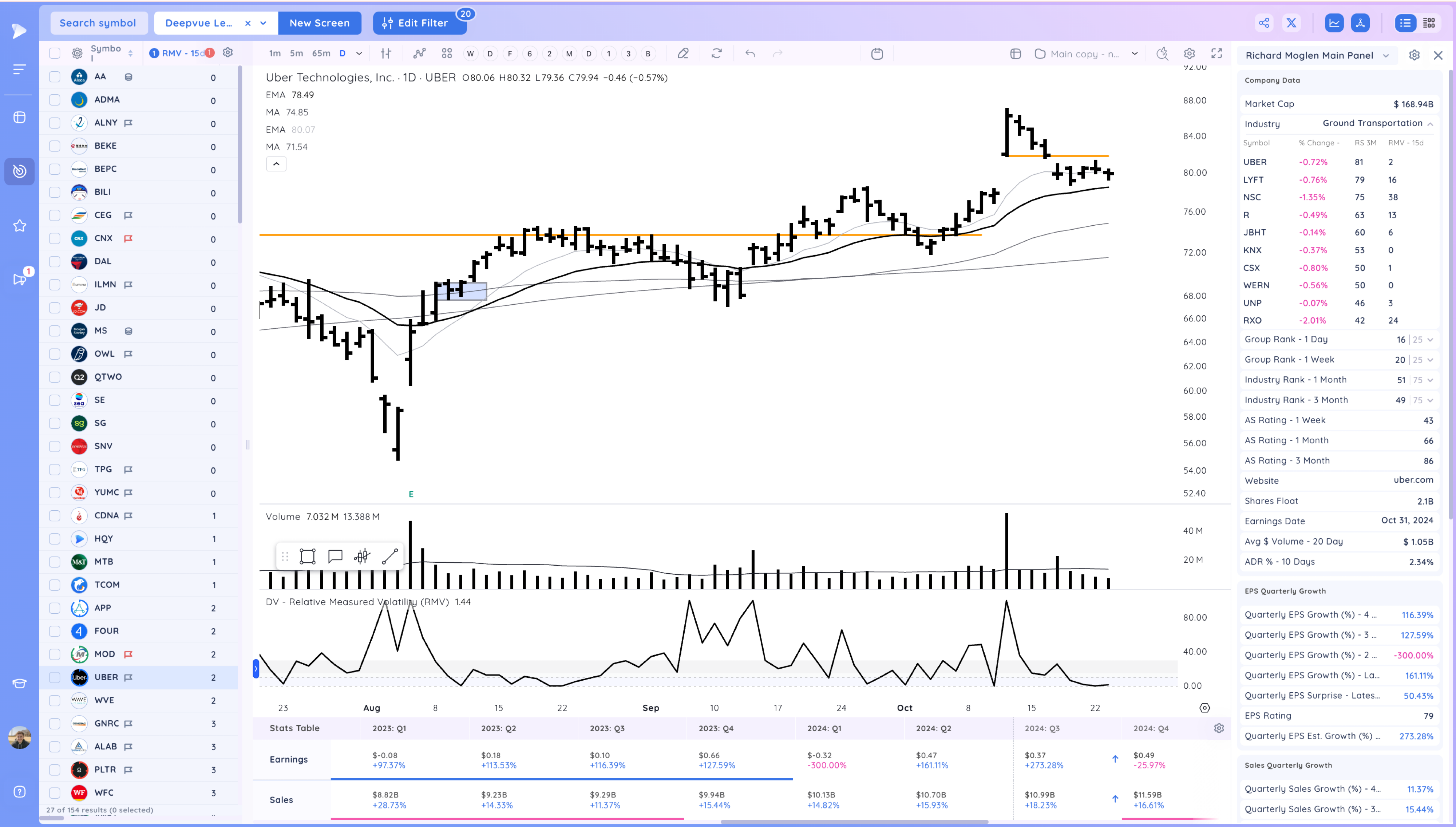
Task: Toggle the checkbox next to UBER row
Action: [x=54, y=677]
